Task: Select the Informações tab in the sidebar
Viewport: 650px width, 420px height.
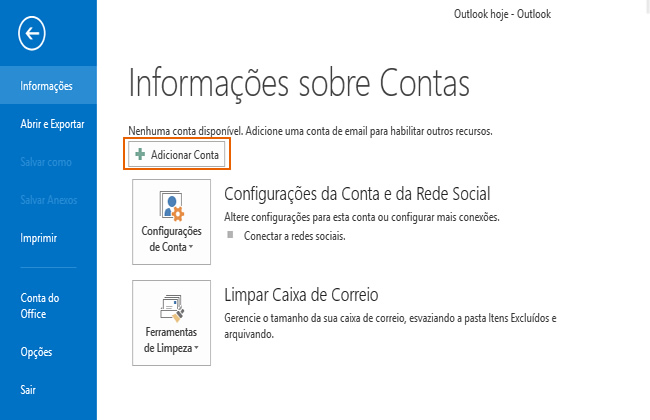Action: tap(46, 86)
